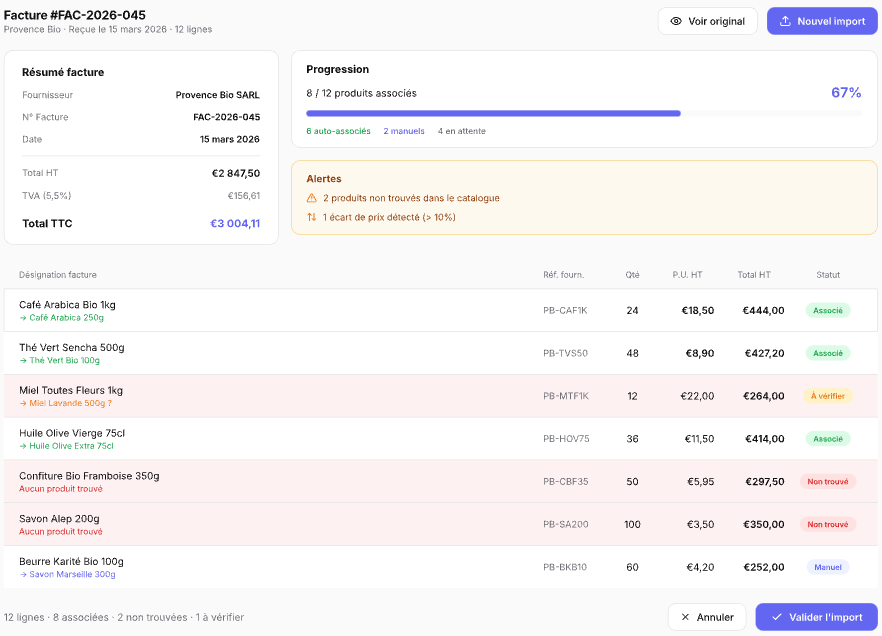Image resolution: width=882 pixels, height=636 pixels.
Task: Click the X icon on Annuler button
Action: coord(687,617)
